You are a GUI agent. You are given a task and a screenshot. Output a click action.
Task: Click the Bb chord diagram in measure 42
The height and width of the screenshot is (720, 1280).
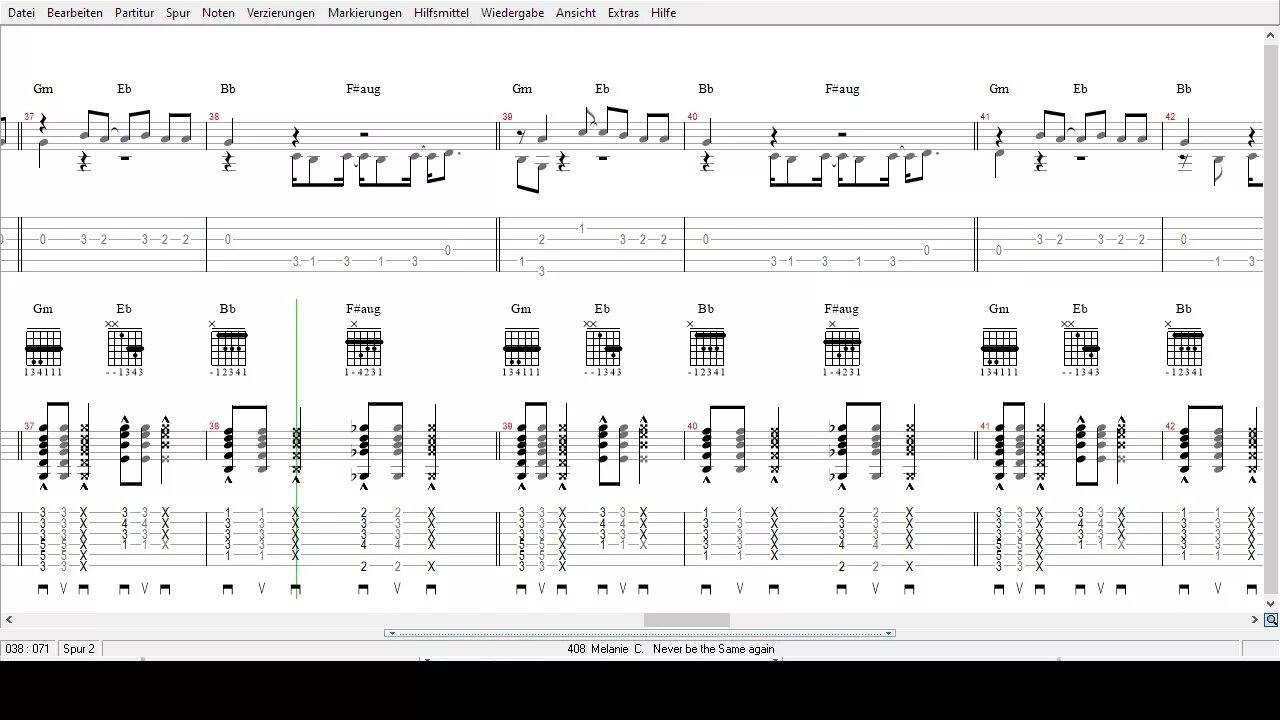[1185, 348]
